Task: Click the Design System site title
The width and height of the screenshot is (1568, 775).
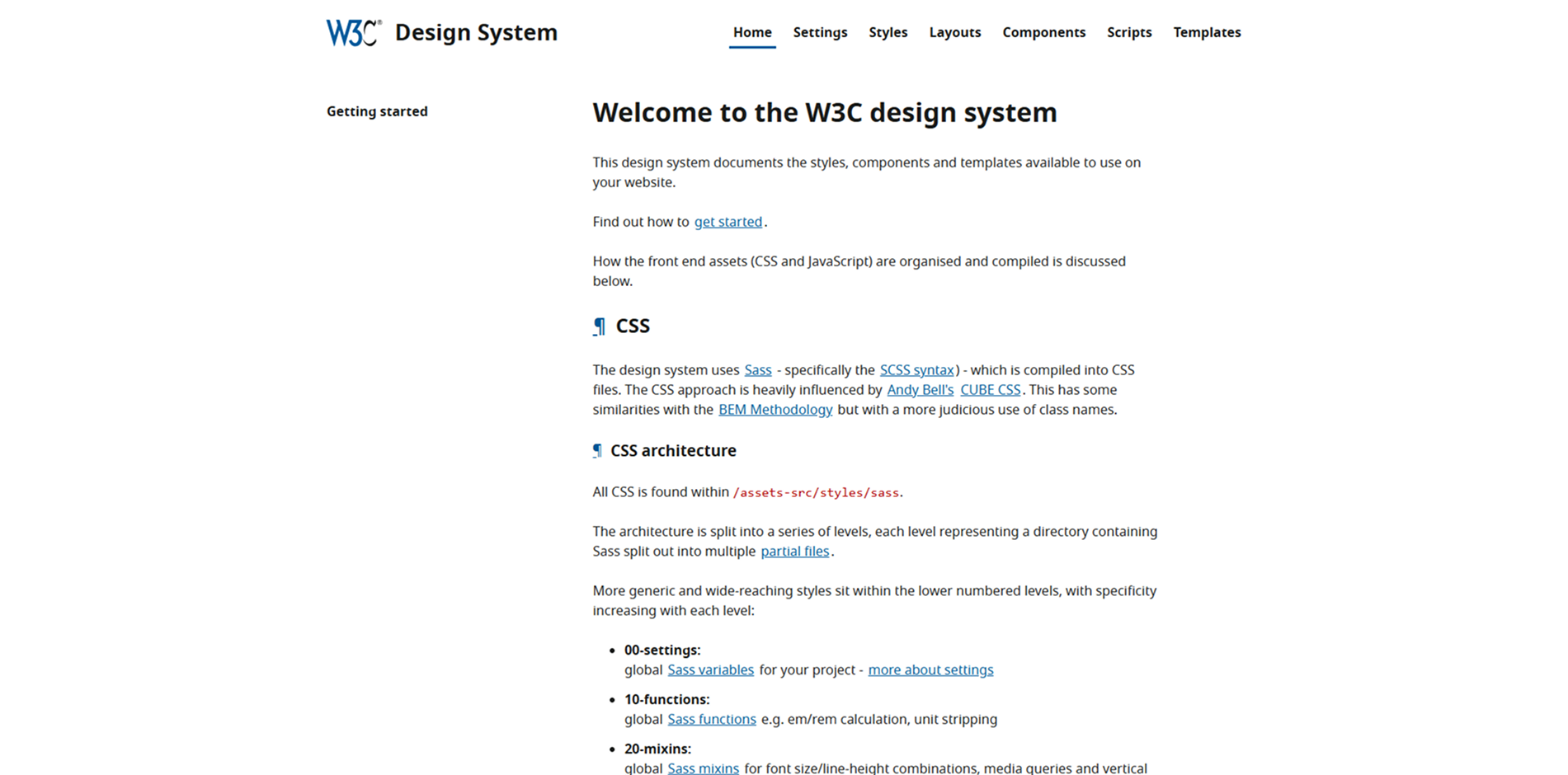Action: tap(476, 32)
